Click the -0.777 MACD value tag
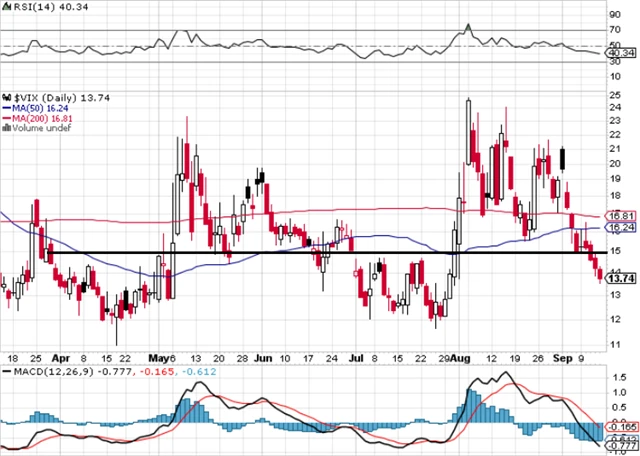Screen dimensions: 640x456 pos(622,444)
